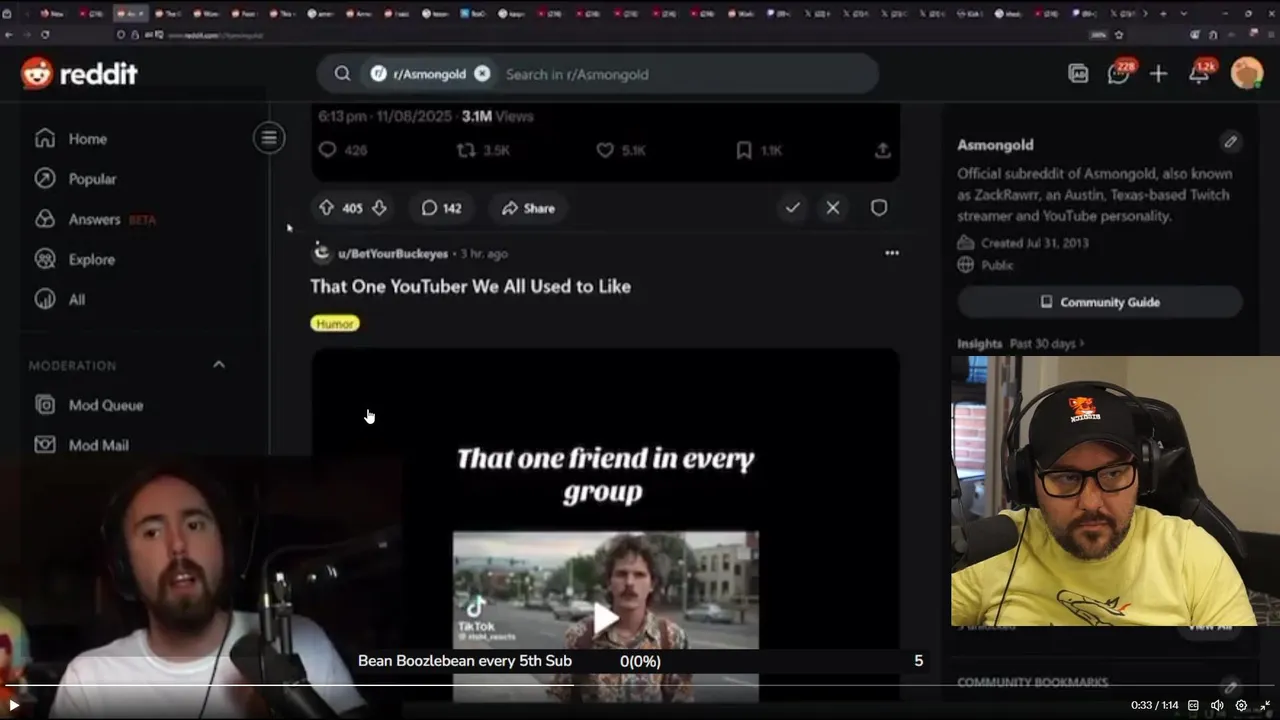This screenshot has height=720, width=1280.
Task: Go to Popular in sidebar
Action: click(76, 179)
